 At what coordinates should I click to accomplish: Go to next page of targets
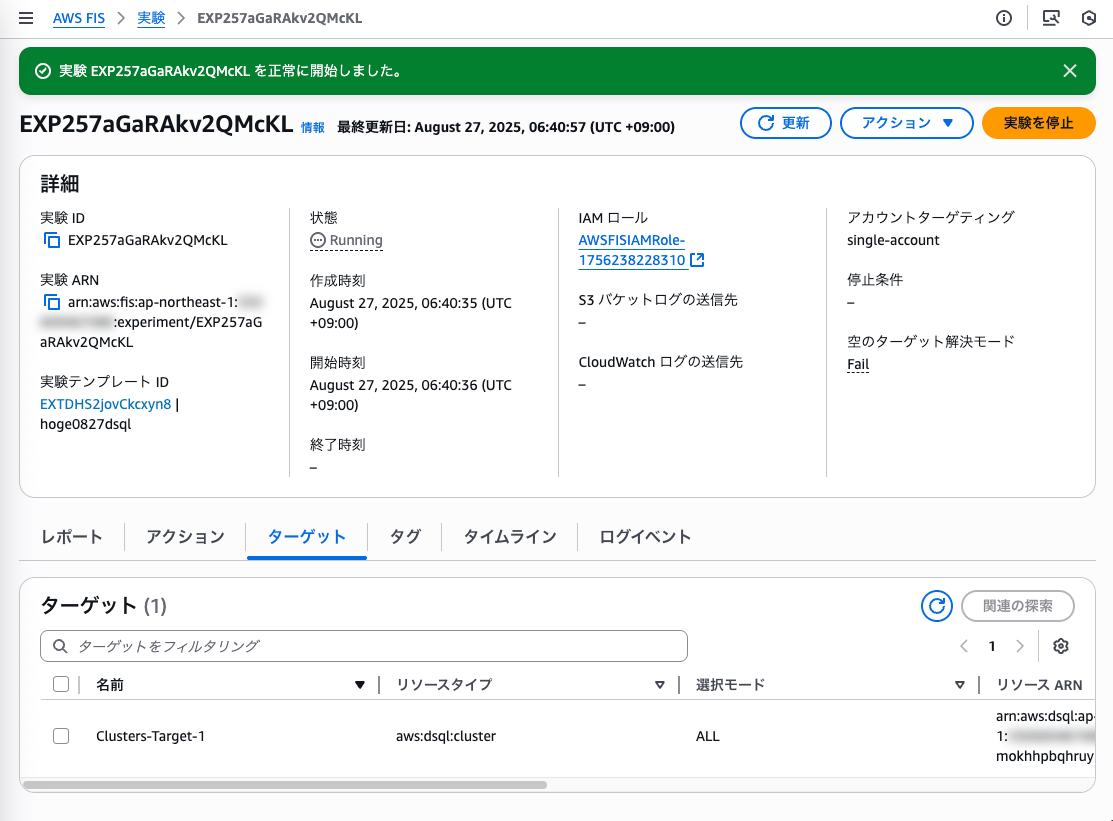1020,646
